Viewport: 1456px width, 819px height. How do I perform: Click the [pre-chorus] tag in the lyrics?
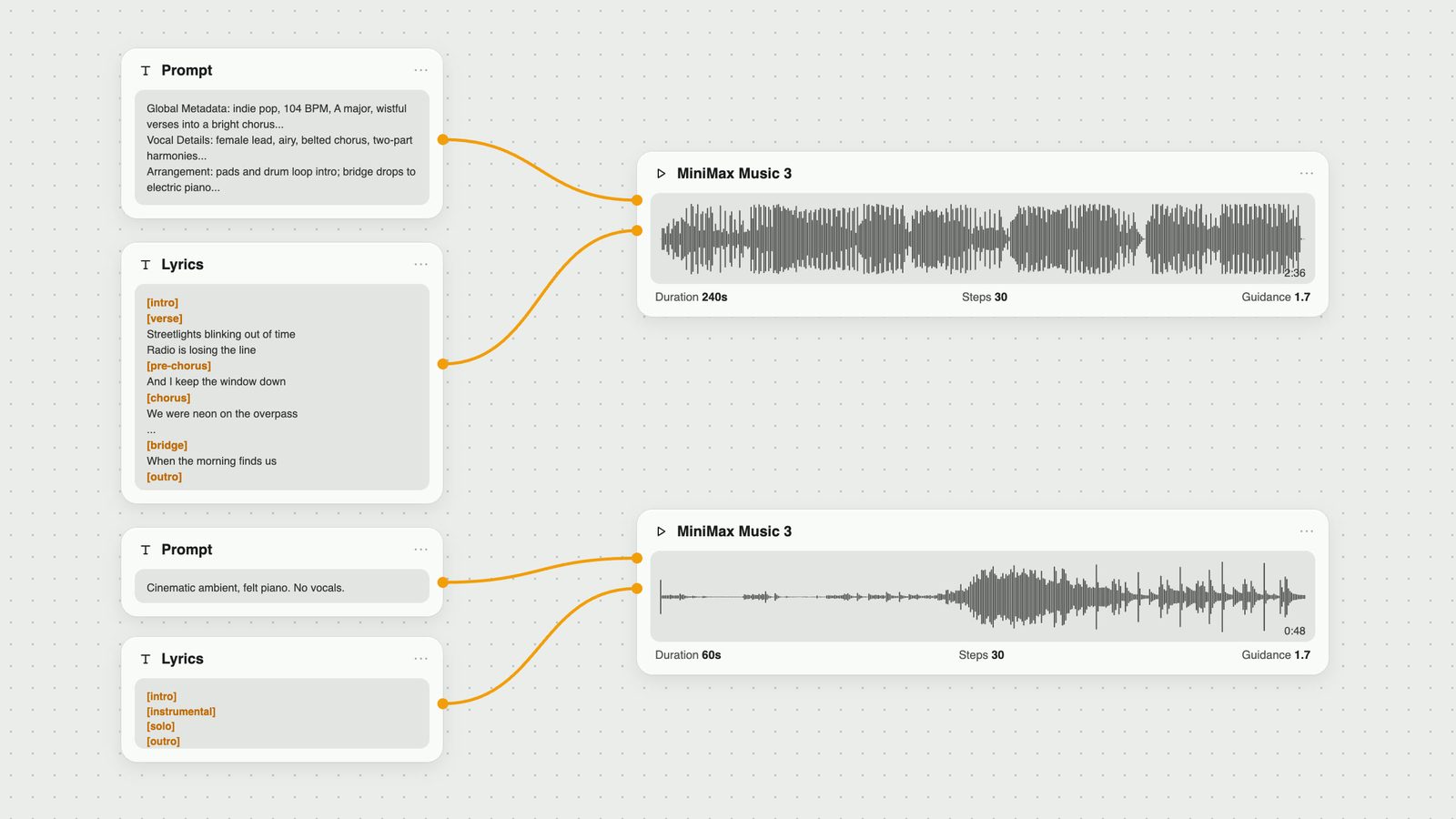tap(178, 366)
